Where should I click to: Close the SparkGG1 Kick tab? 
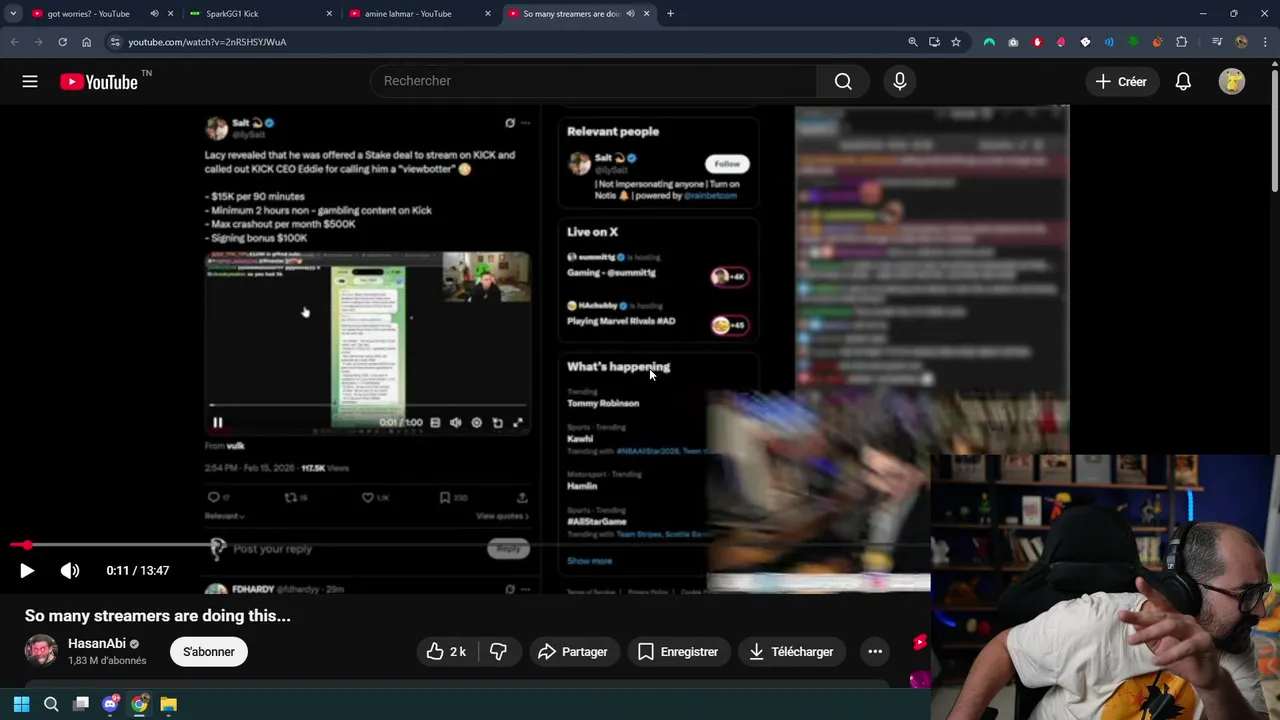pos(329,14)
